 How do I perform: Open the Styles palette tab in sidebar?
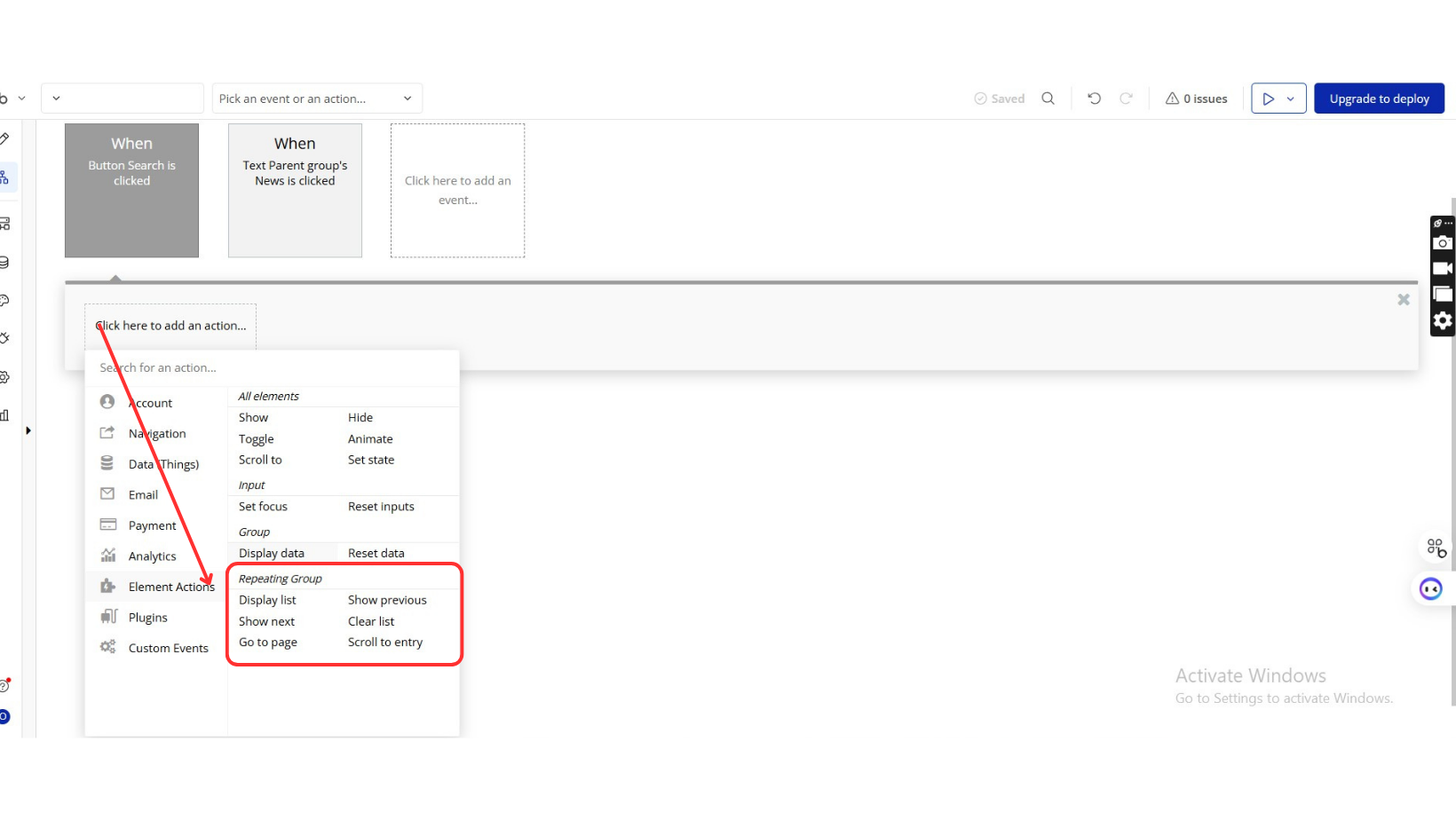(x=4, y=300)
